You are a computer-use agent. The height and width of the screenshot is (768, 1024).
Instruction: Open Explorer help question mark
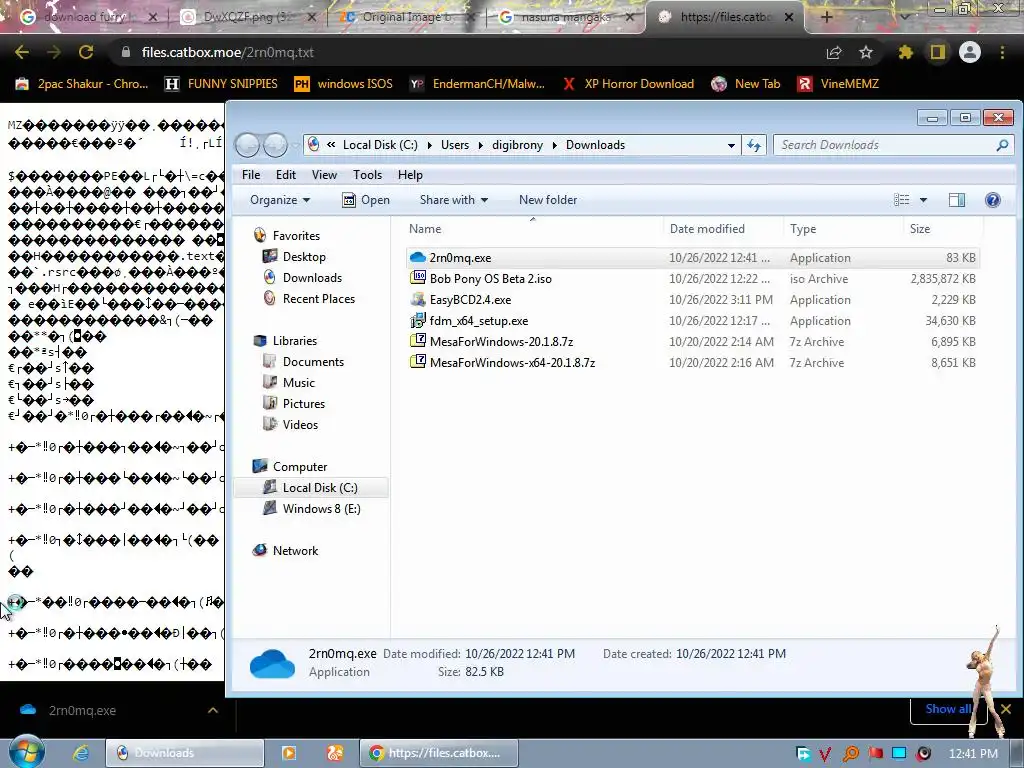pos(993,200)
